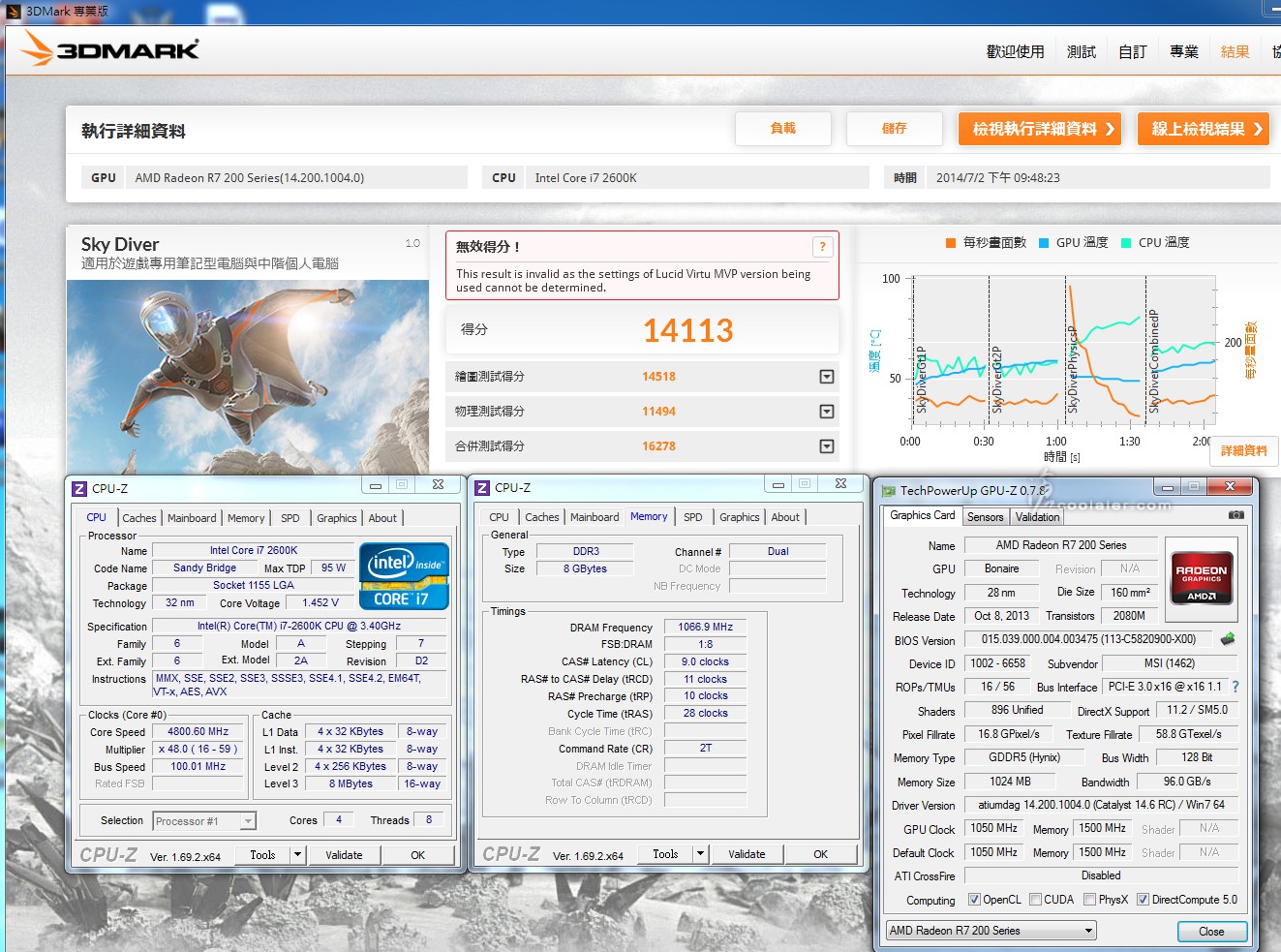The image size is (1281, 952).
Task: Click CPU-Z title icon in left window
Action: [79, 488]
